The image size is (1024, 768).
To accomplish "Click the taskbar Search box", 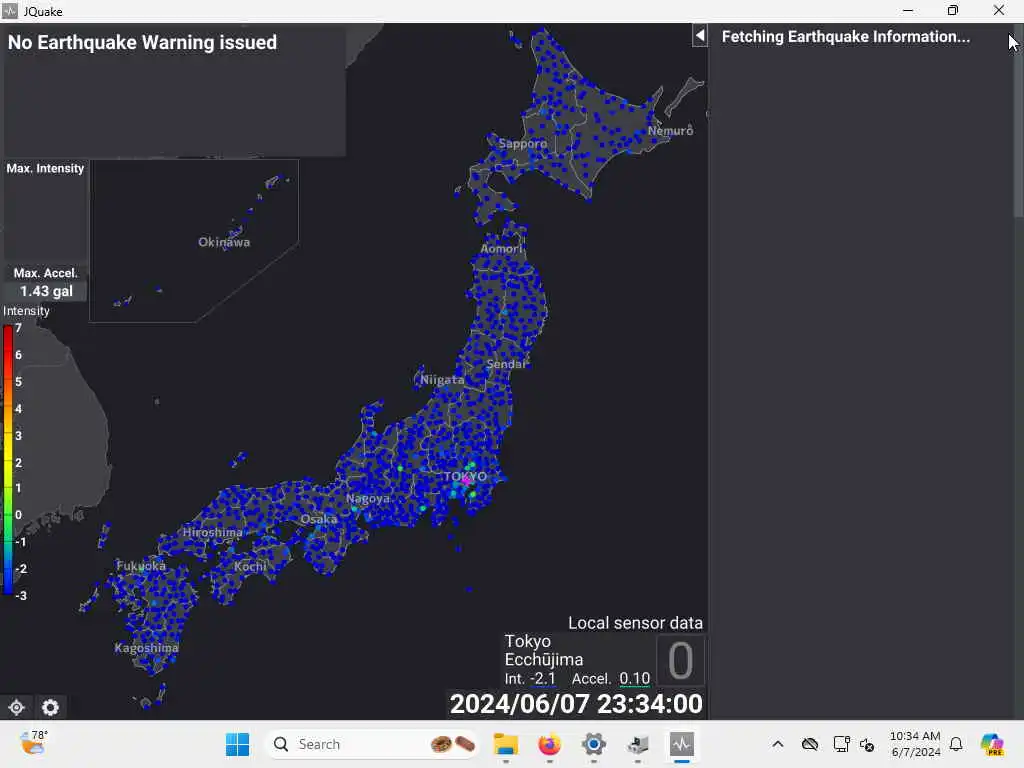I will (373, 744).
